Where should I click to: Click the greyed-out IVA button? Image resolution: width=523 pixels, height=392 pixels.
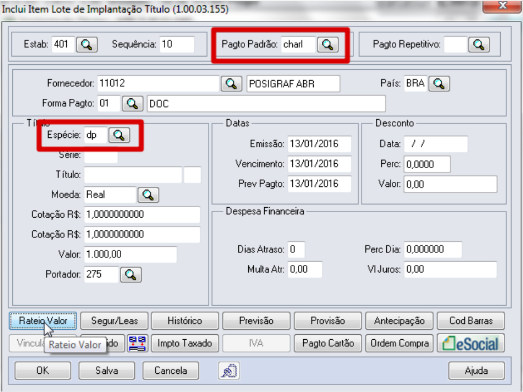click(256, 344)
